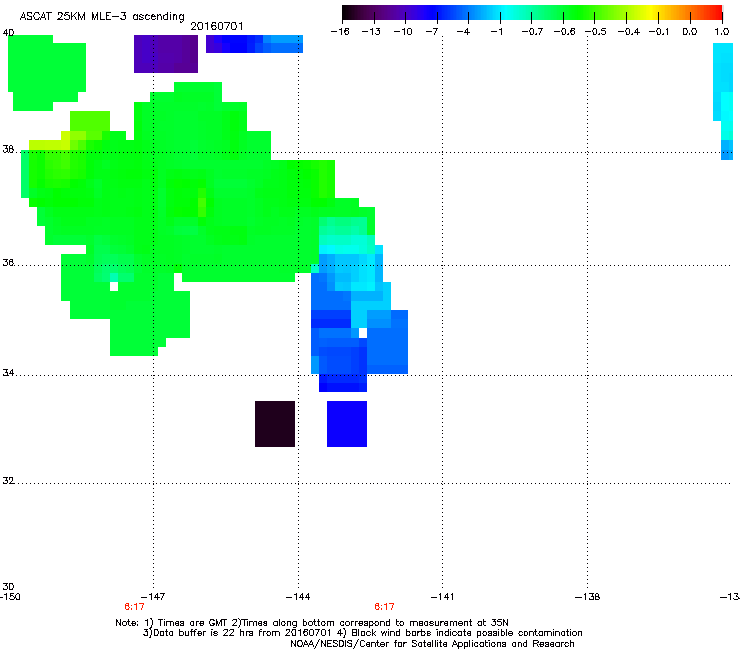Click the note line starting 'Note: 1) Times are GMT'
The image size is (740, 650).
312,623
